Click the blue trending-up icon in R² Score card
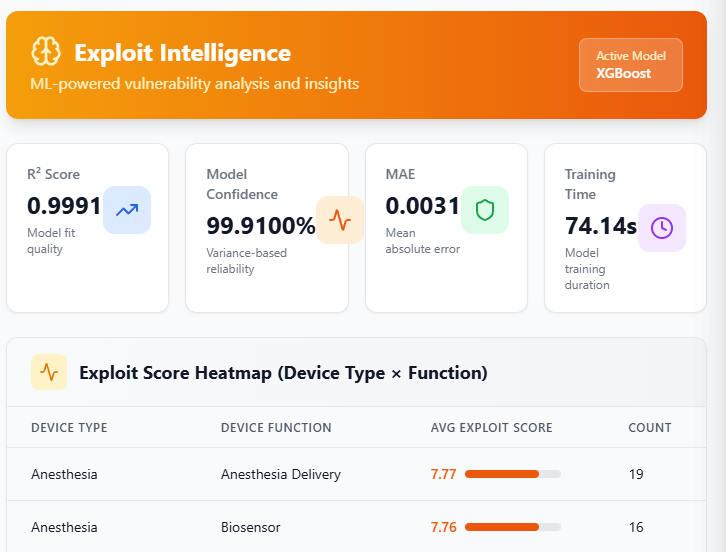This screenshot has height=552, width=726. click(x=127, y=210)
